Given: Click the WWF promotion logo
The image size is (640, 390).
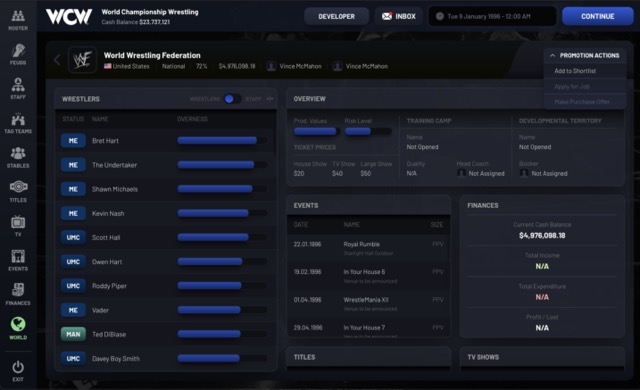Looking at the screenshot, I should click(x=82, y=60).
